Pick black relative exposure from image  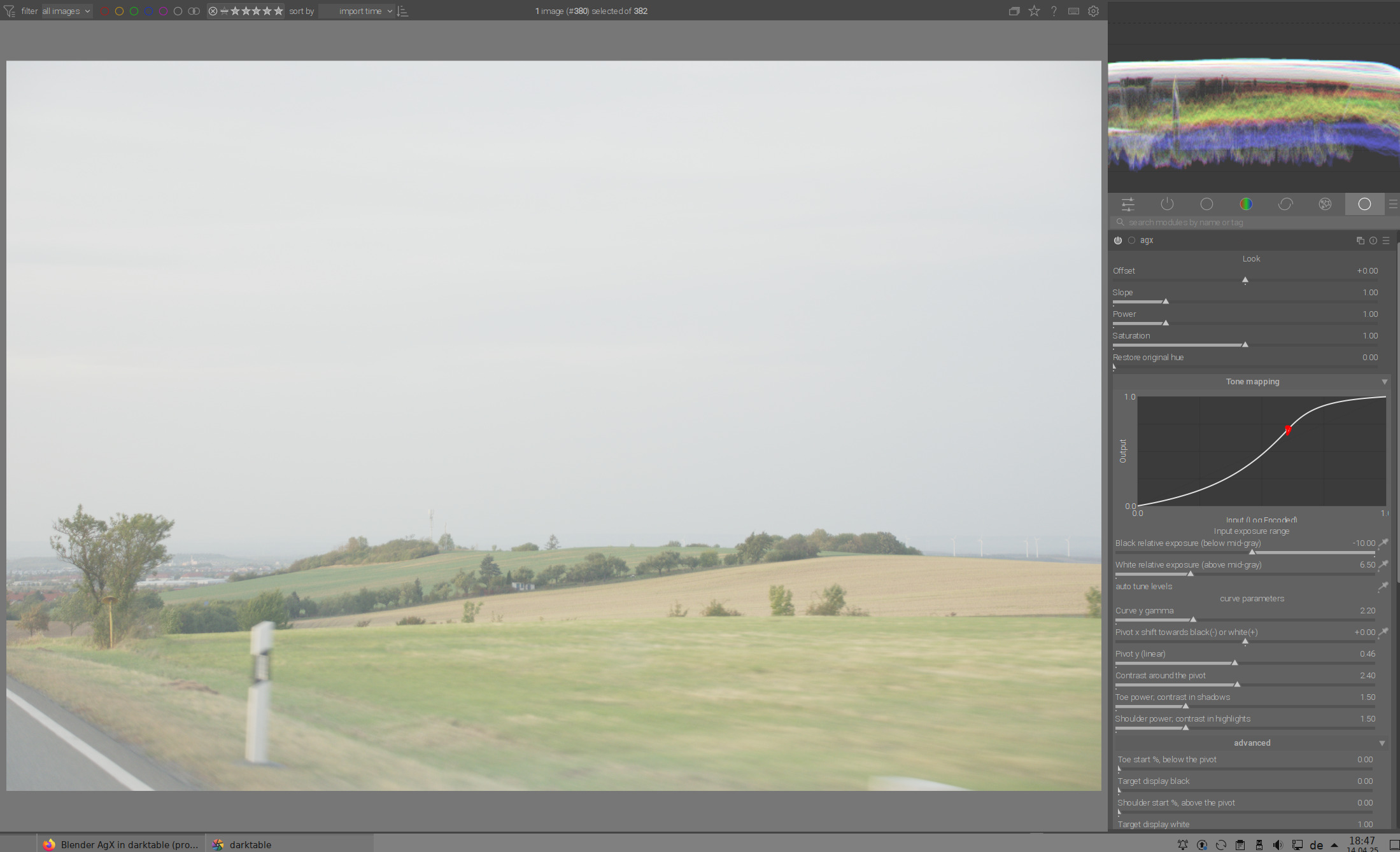(1383, 543)
